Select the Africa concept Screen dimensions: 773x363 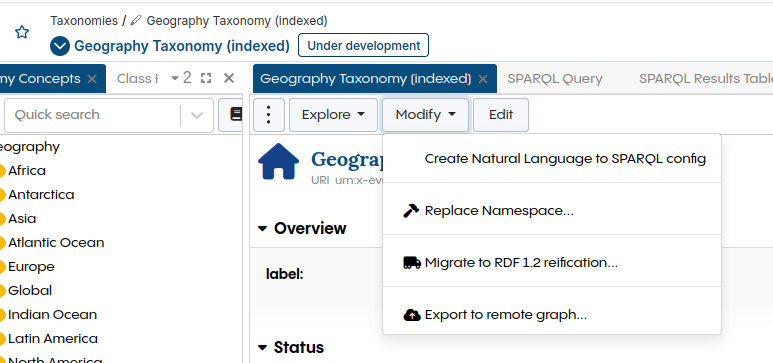click(27, 171)
